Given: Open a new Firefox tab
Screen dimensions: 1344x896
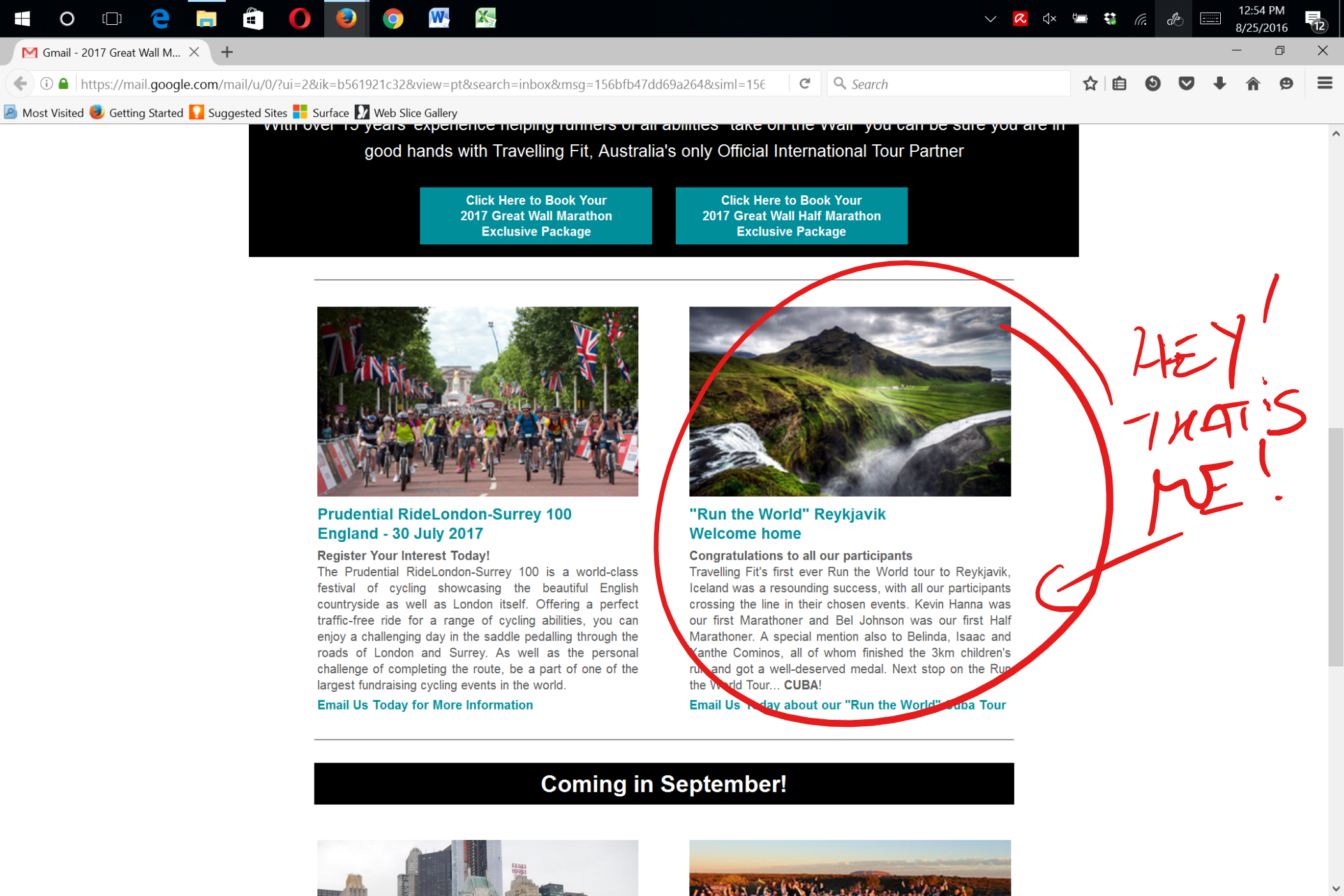Looking at the screenshot, I should coord(227,52).
